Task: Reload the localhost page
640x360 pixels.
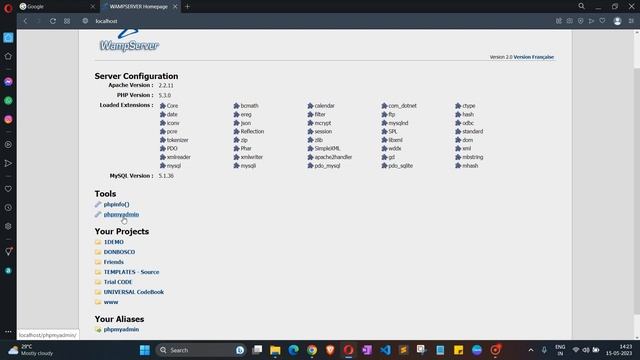Action: click(53, 21)
